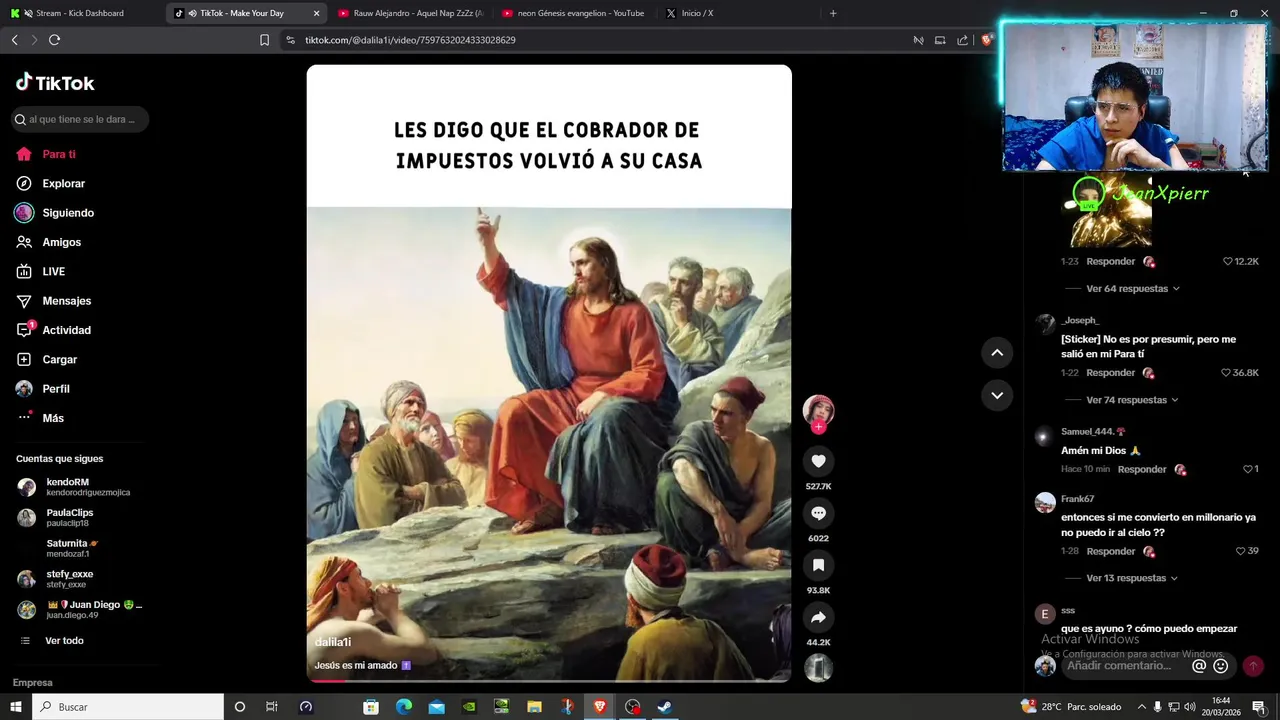Click the Windows taskbar Buscar search box
The image size is (1280, 720).
point(128,707)
